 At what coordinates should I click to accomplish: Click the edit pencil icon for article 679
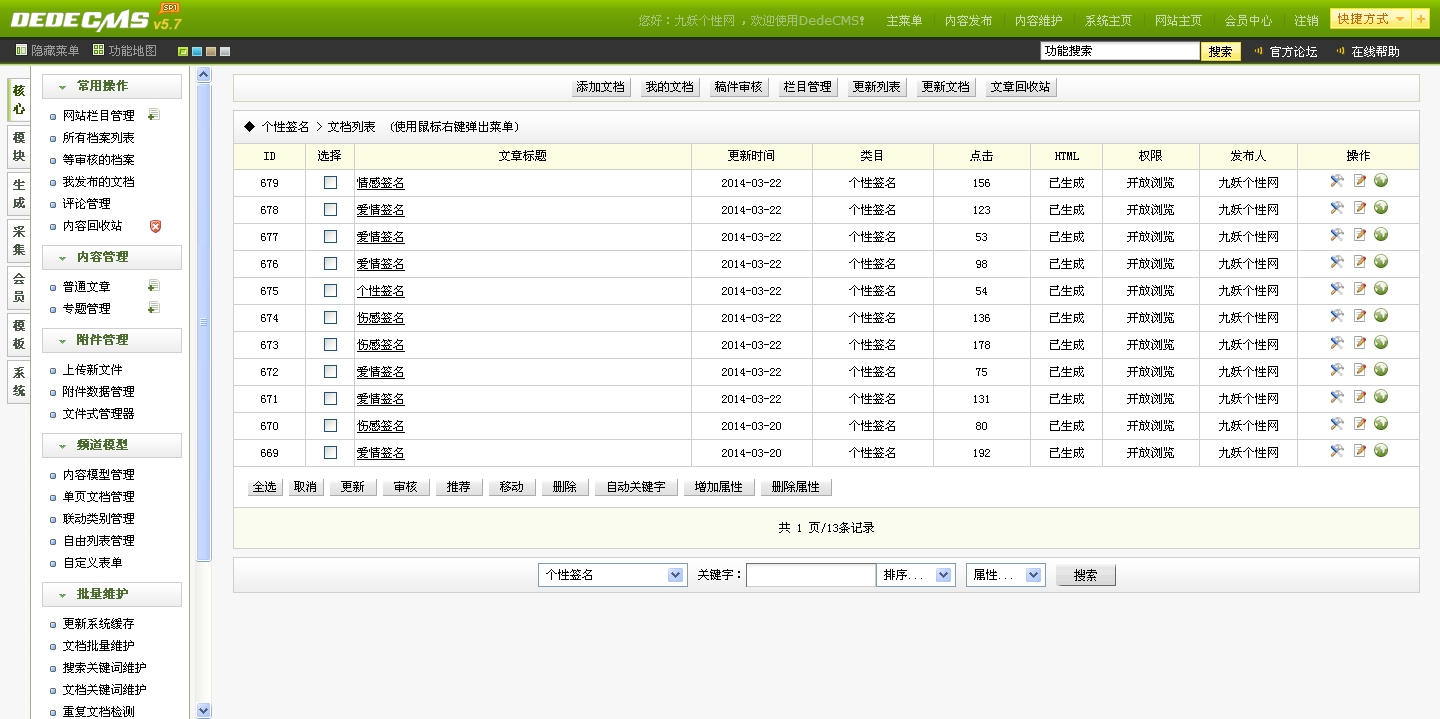1359,181
